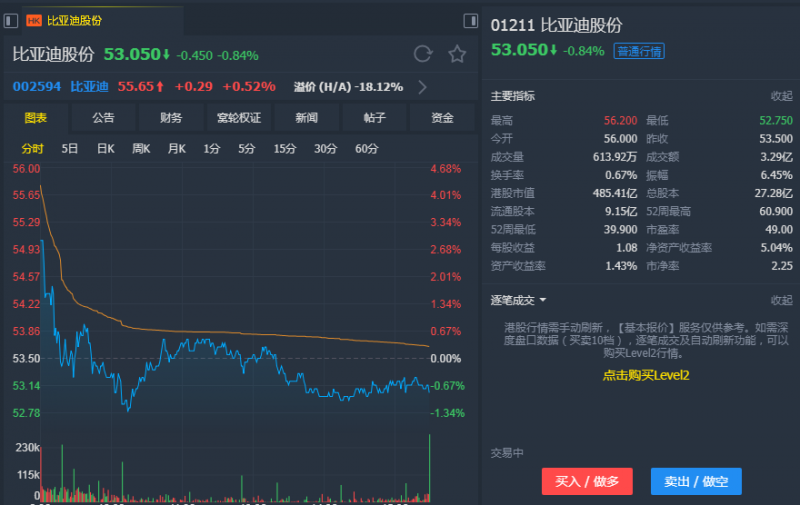800x505 pixels.
Task: Open the 窝轮权证 tab
Action: pos(239,118)
